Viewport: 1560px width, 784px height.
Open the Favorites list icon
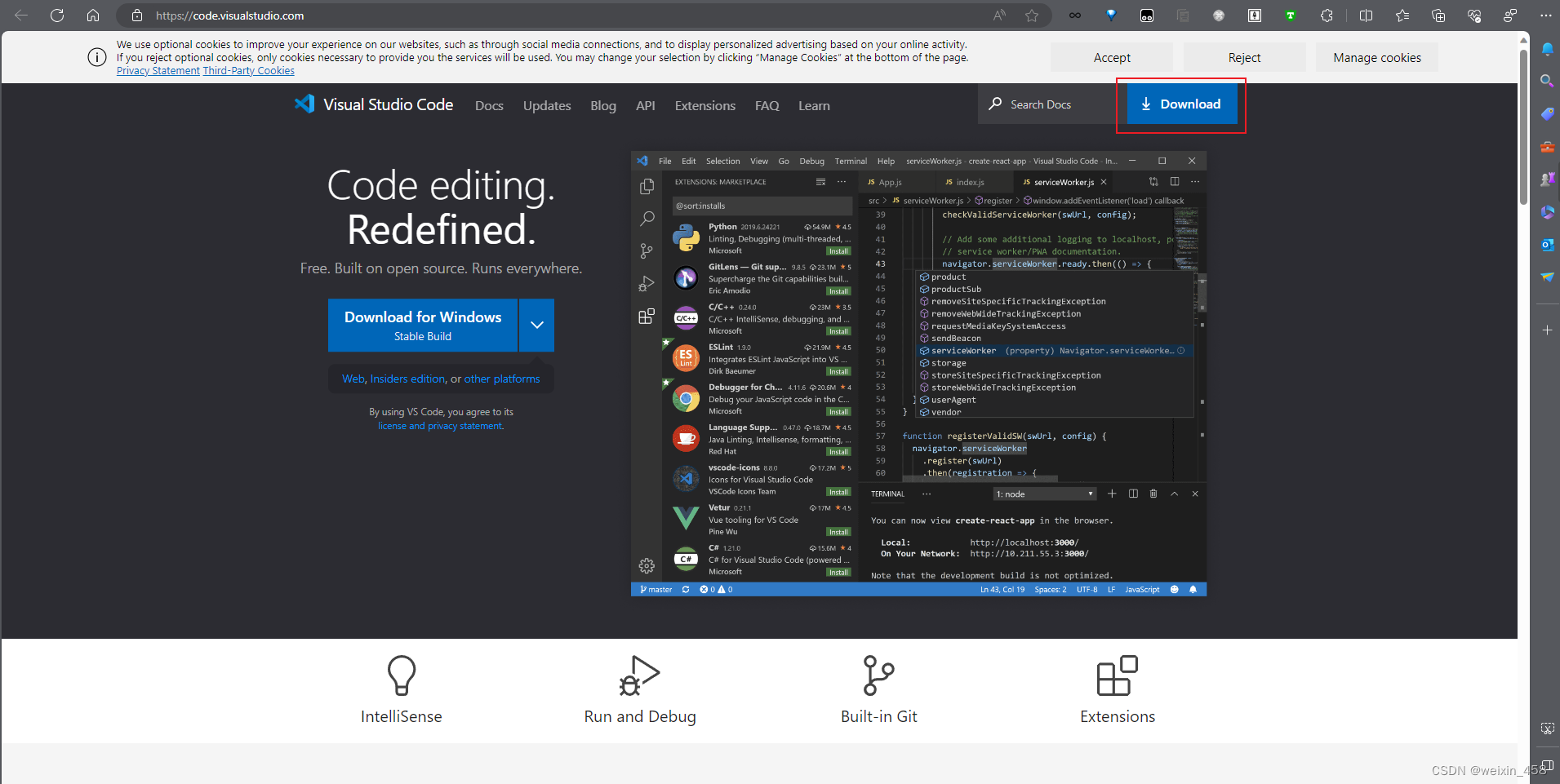[x=1402, y=16]
